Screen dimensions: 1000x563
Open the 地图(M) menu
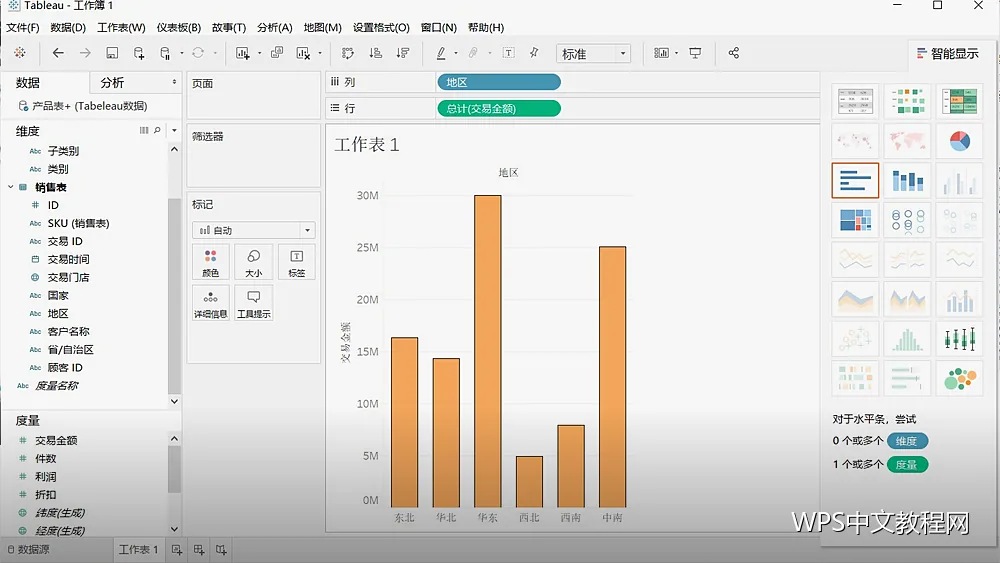322,27
